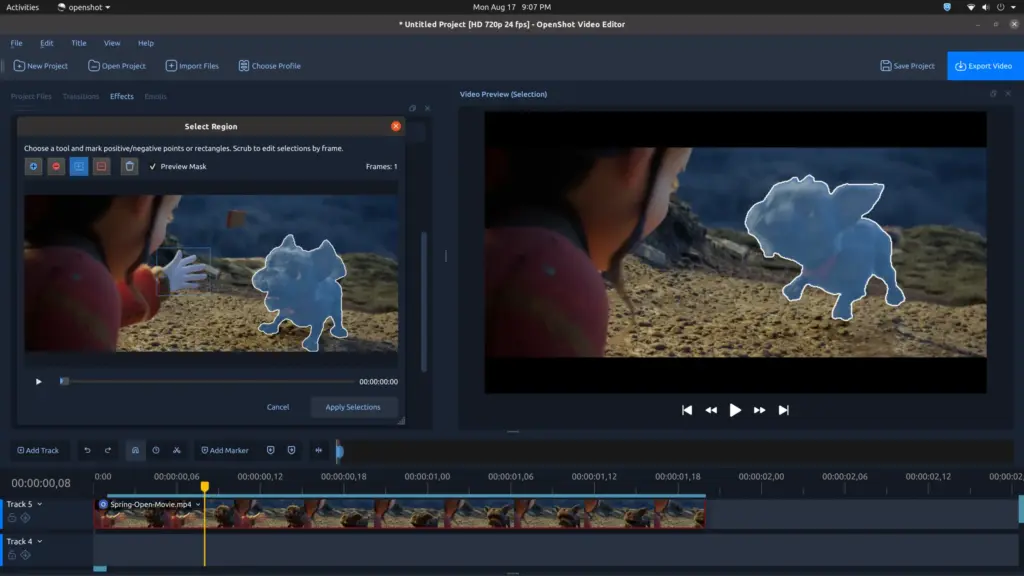Undock the Video Preview panel
Screen dimensions: 1024x576
point(993,94)
